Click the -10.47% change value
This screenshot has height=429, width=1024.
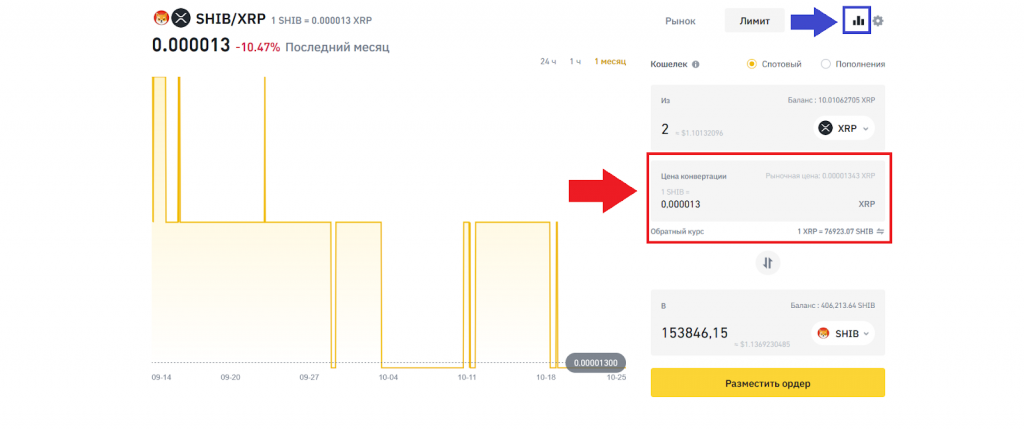(258, 47)
